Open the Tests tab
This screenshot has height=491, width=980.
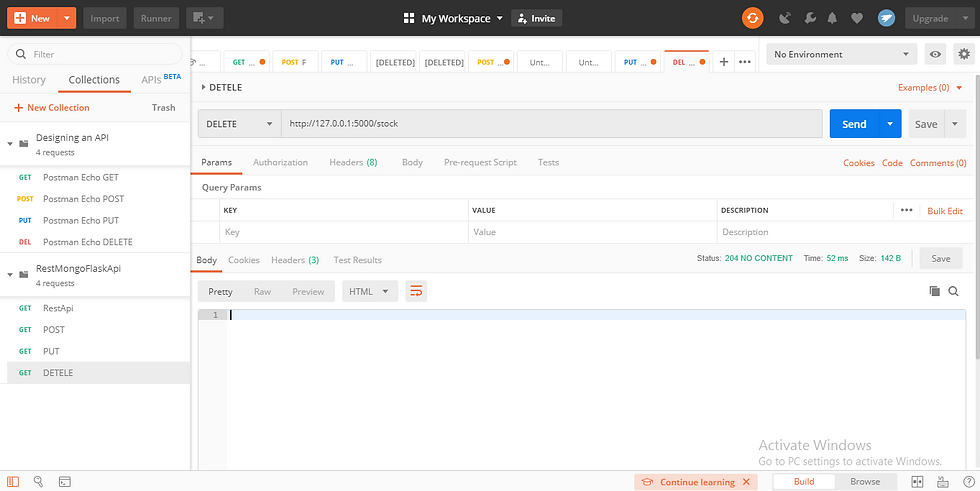[x=548, y=162]
